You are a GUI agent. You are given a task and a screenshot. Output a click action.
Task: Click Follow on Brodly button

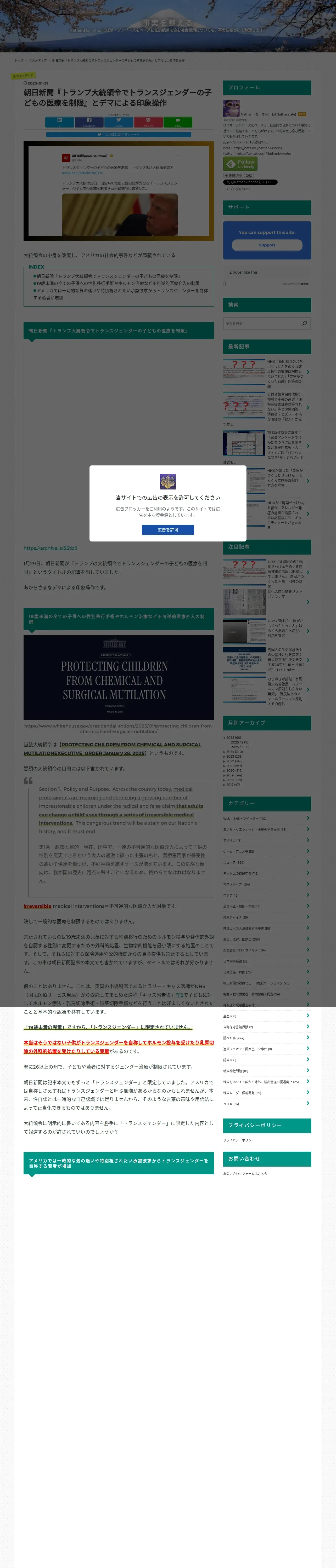tap(240, 164)
